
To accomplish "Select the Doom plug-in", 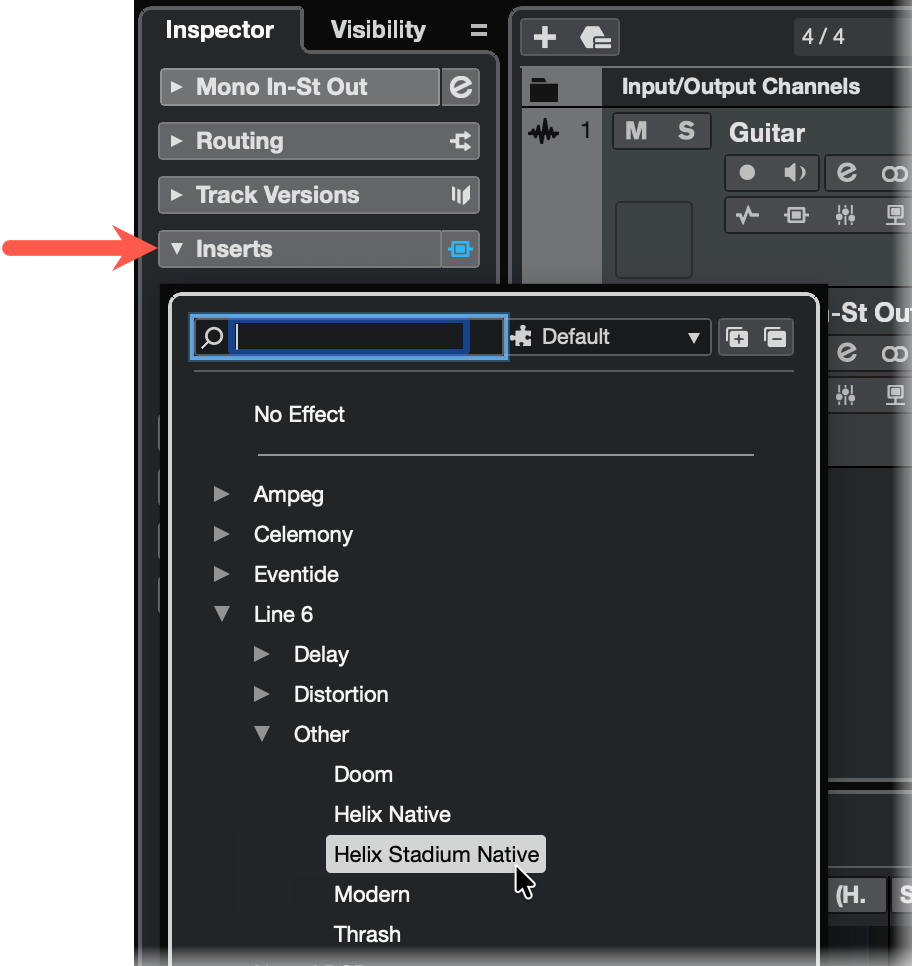I will tap(363, 774).
